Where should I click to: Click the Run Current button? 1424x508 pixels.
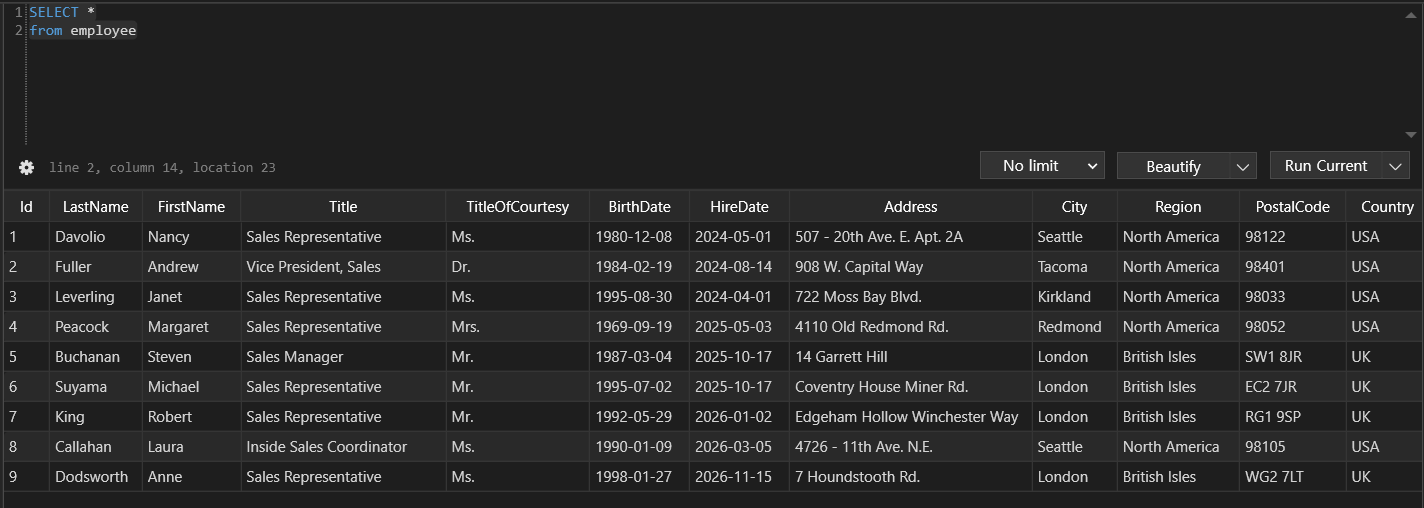coord(1326,166)
